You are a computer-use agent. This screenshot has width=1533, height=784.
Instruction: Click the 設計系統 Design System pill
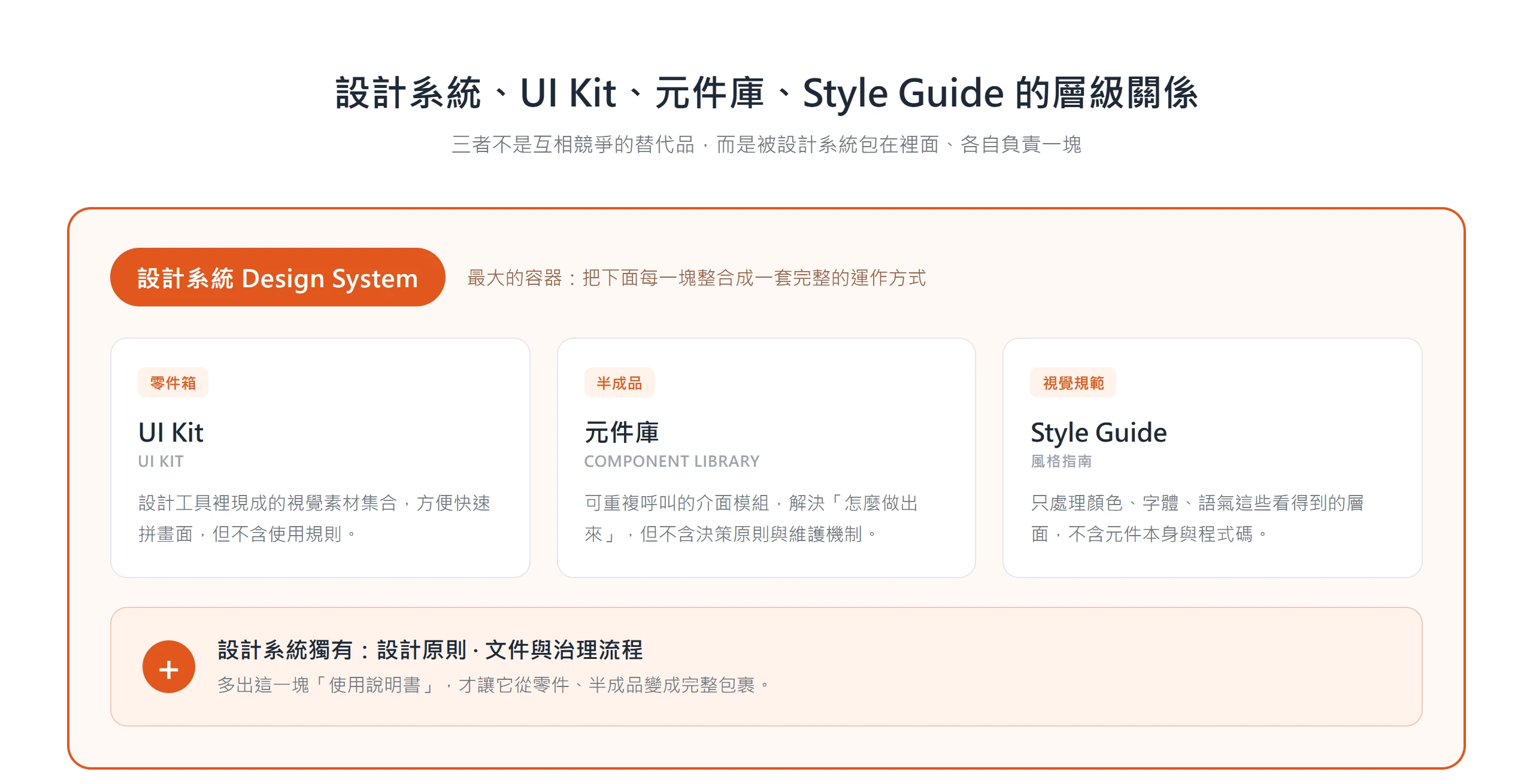[x=277, y=278]
